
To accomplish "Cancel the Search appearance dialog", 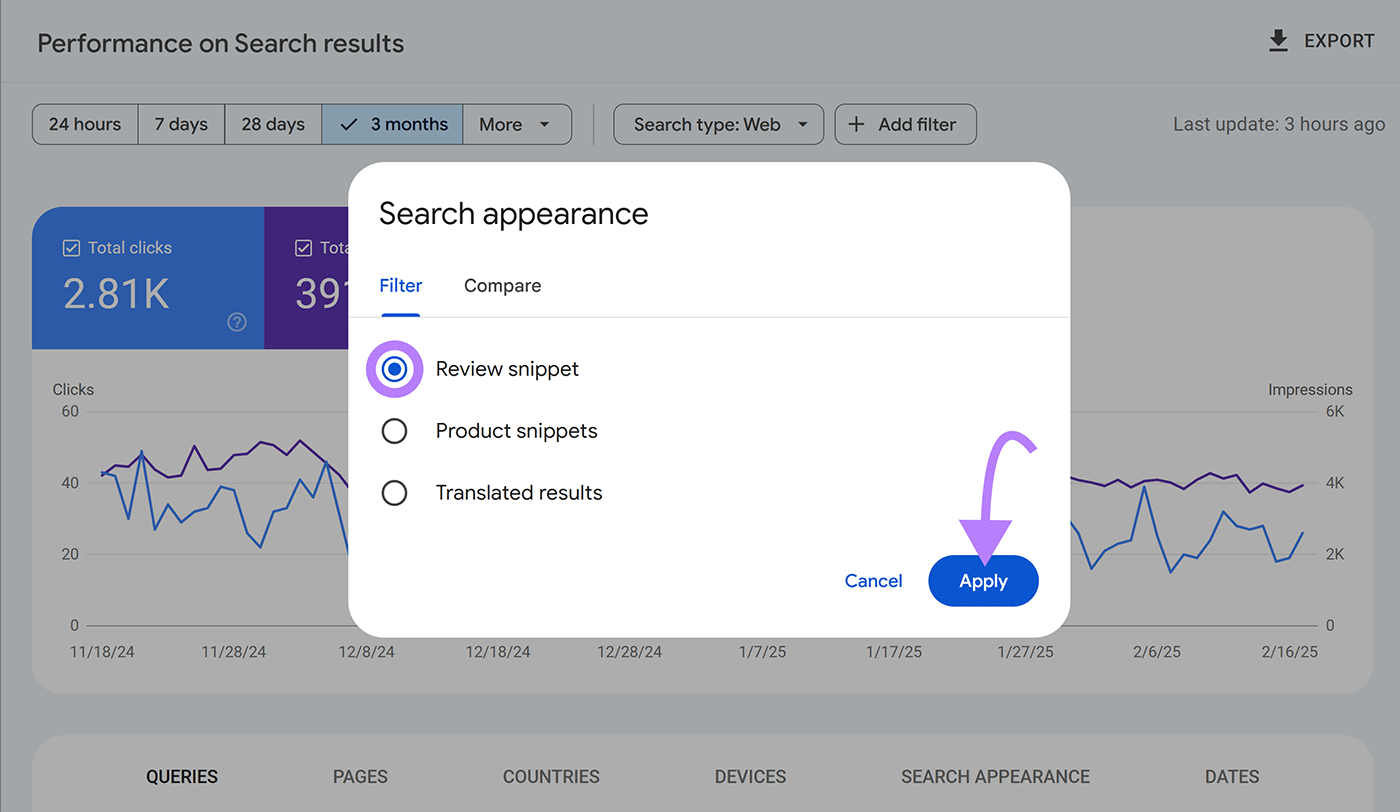I will pyautogui.click(x=872, y=580).
